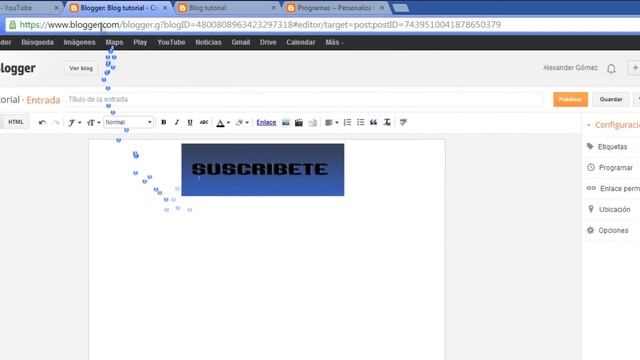Screen dimensions: 640x360
Task: Click the browser address bar URL
Action: coord(260,25)
